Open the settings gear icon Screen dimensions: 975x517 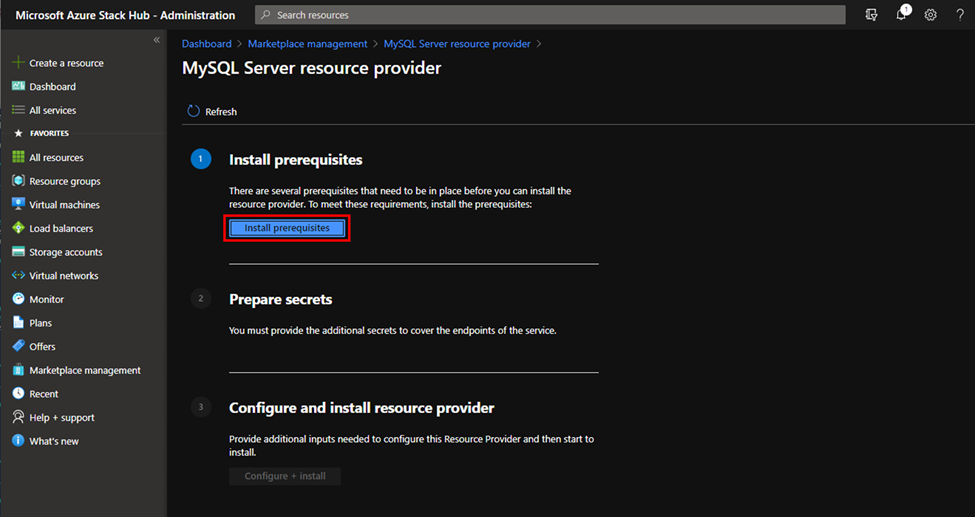930,15
